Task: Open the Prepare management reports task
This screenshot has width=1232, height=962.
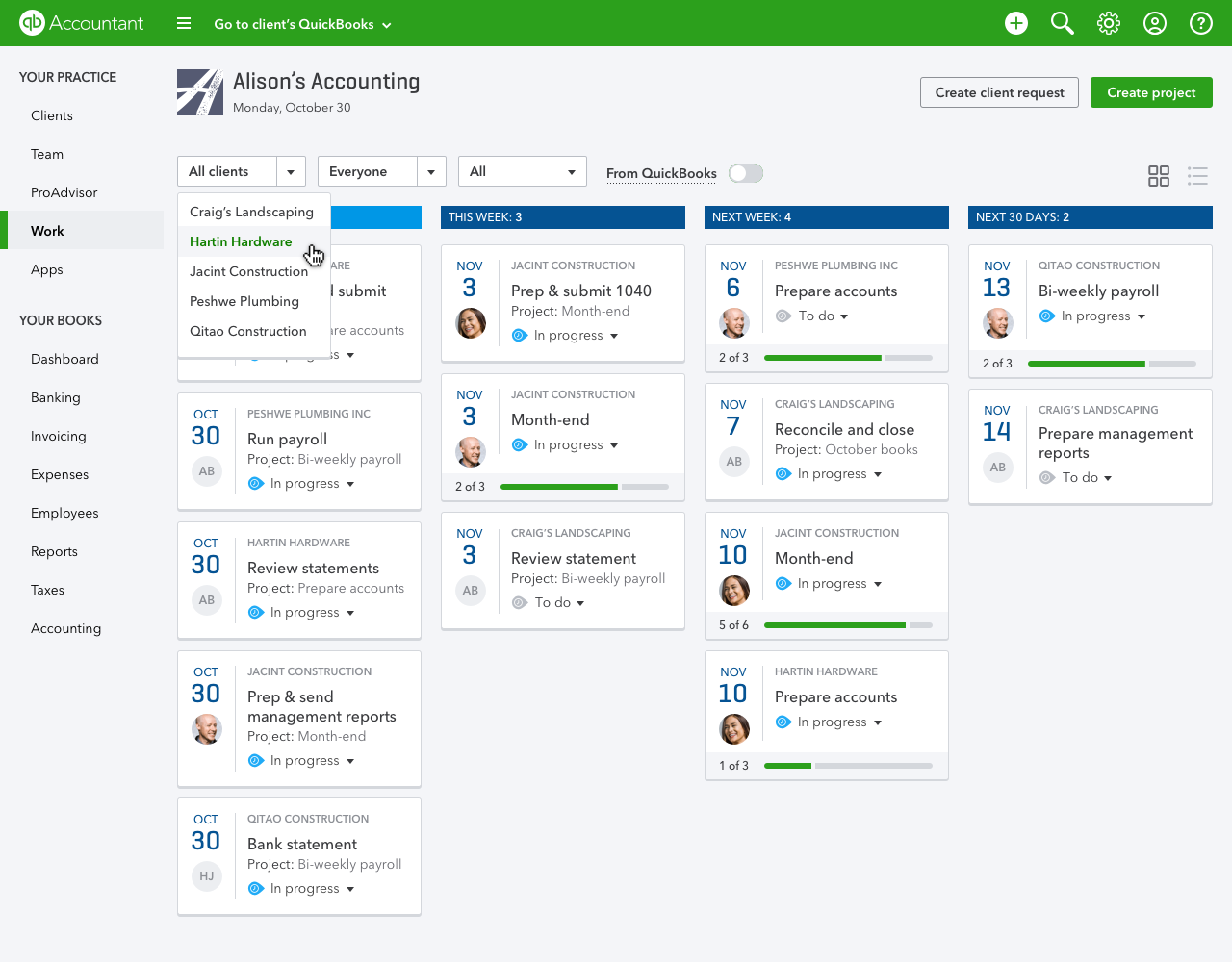Action: pos(1116,443)
